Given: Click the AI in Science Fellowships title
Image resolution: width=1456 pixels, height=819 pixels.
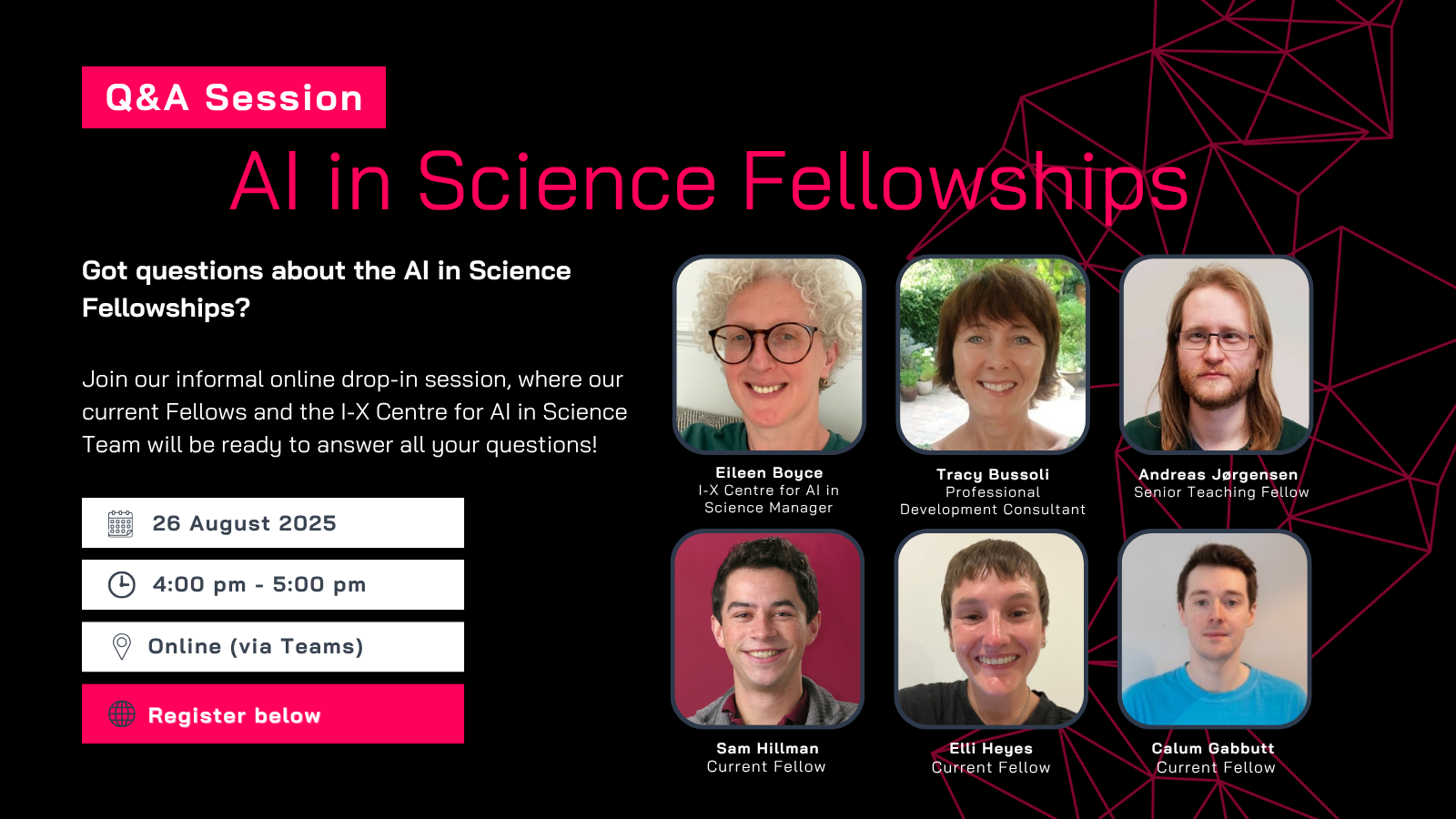Looking at the screenshot, I should click(x=709, y=181).
